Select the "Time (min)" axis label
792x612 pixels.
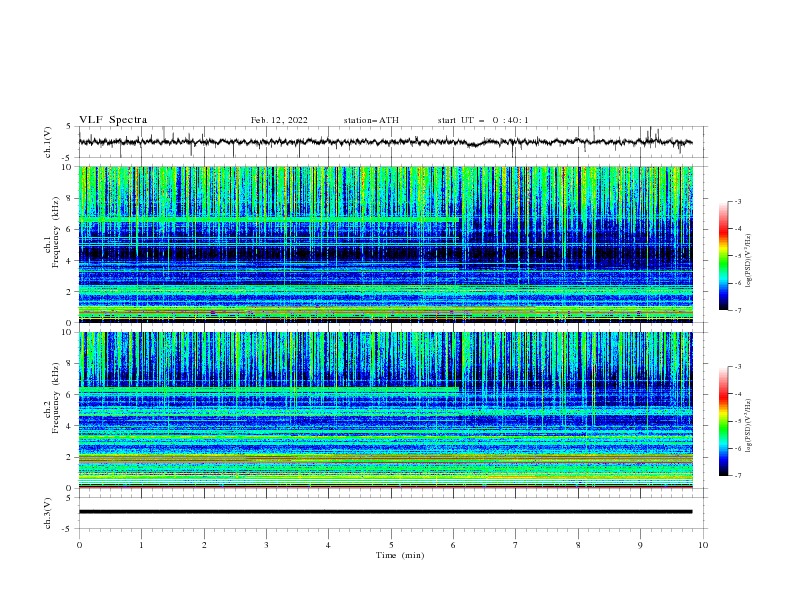click(x=400, y=555)
